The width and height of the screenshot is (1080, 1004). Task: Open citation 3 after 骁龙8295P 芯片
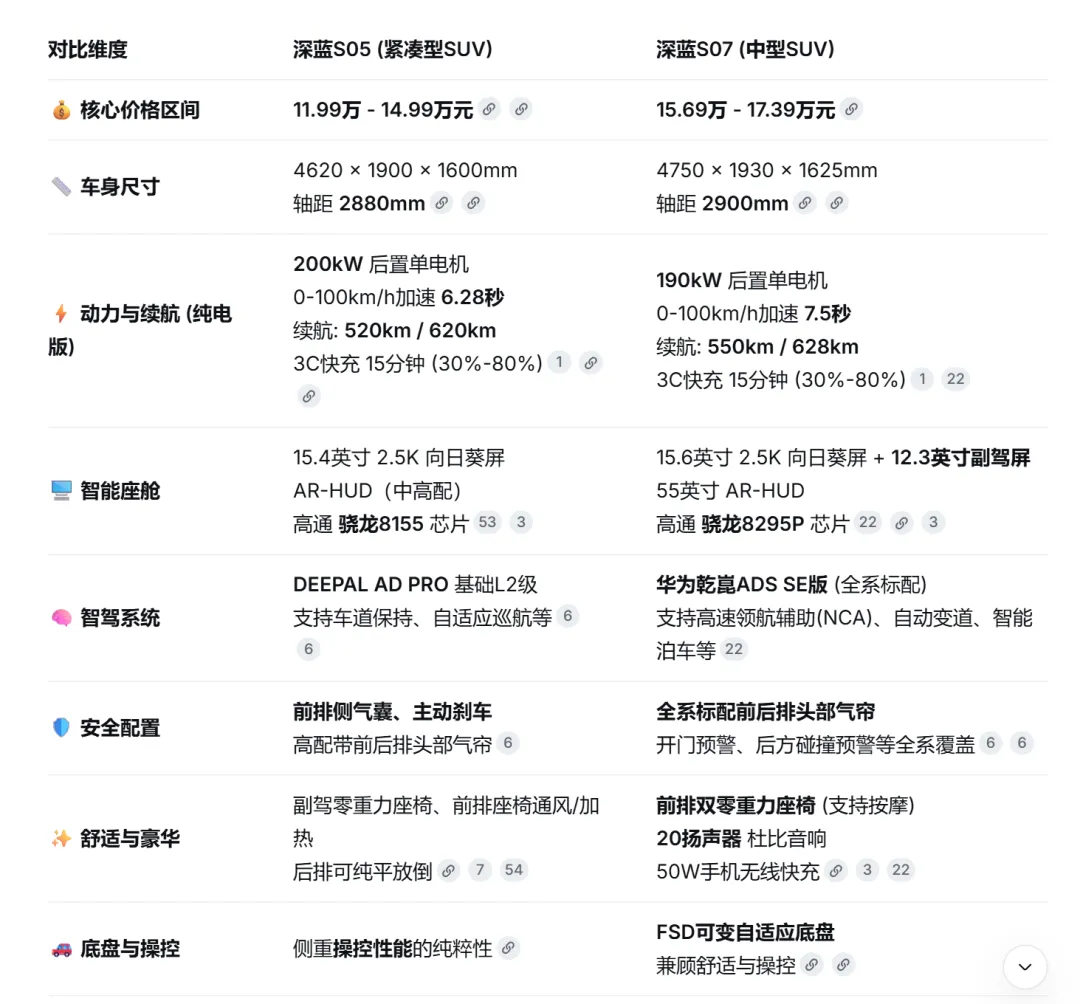[933, 522]
